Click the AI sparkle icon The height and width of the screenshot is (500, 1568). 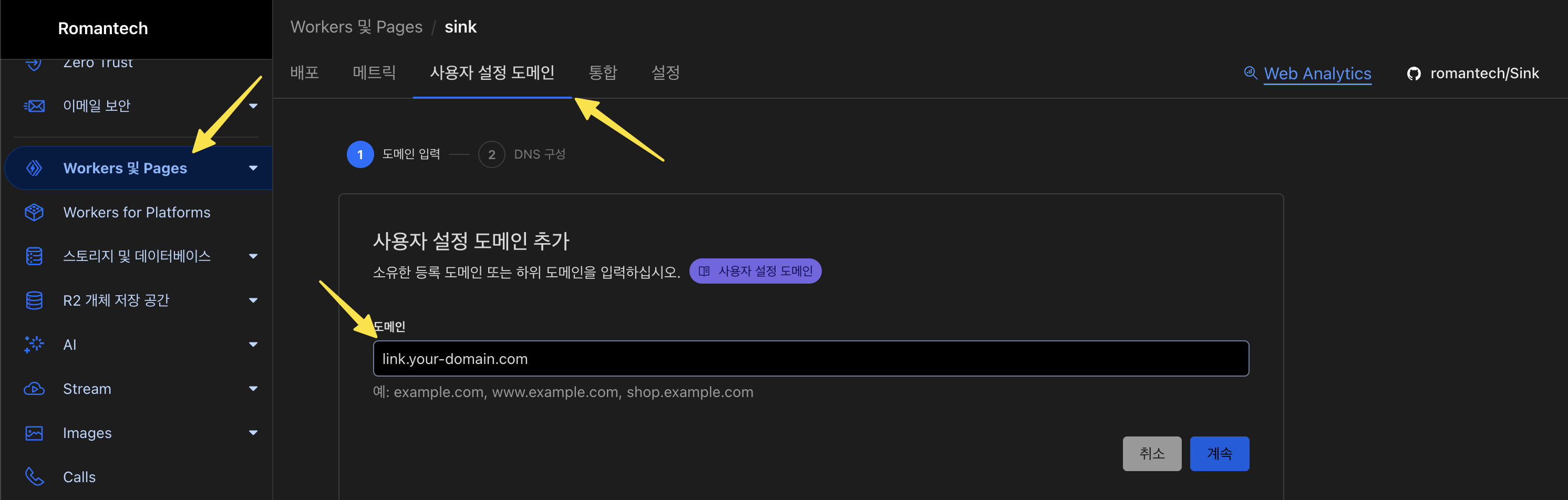coord(34,345)
